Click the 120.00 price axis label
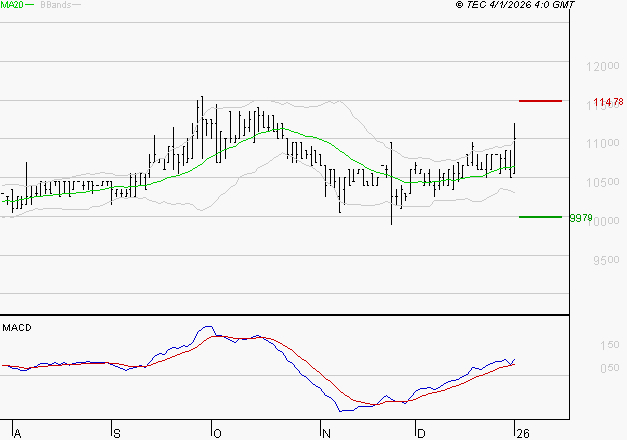Image resolution: width=627 pixels, height=440 pixels. (x=603, y=66)
